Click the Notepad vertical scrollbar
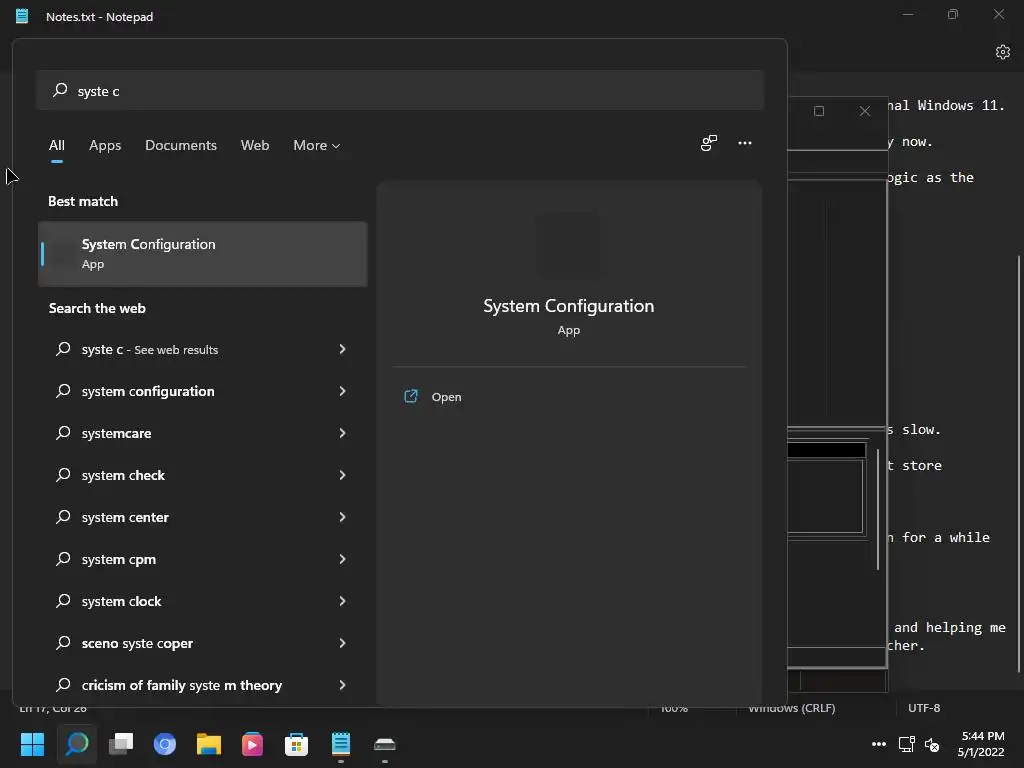Image resolution: width=1024 pixels, height=768 pixels. [x=1019, y=464]
